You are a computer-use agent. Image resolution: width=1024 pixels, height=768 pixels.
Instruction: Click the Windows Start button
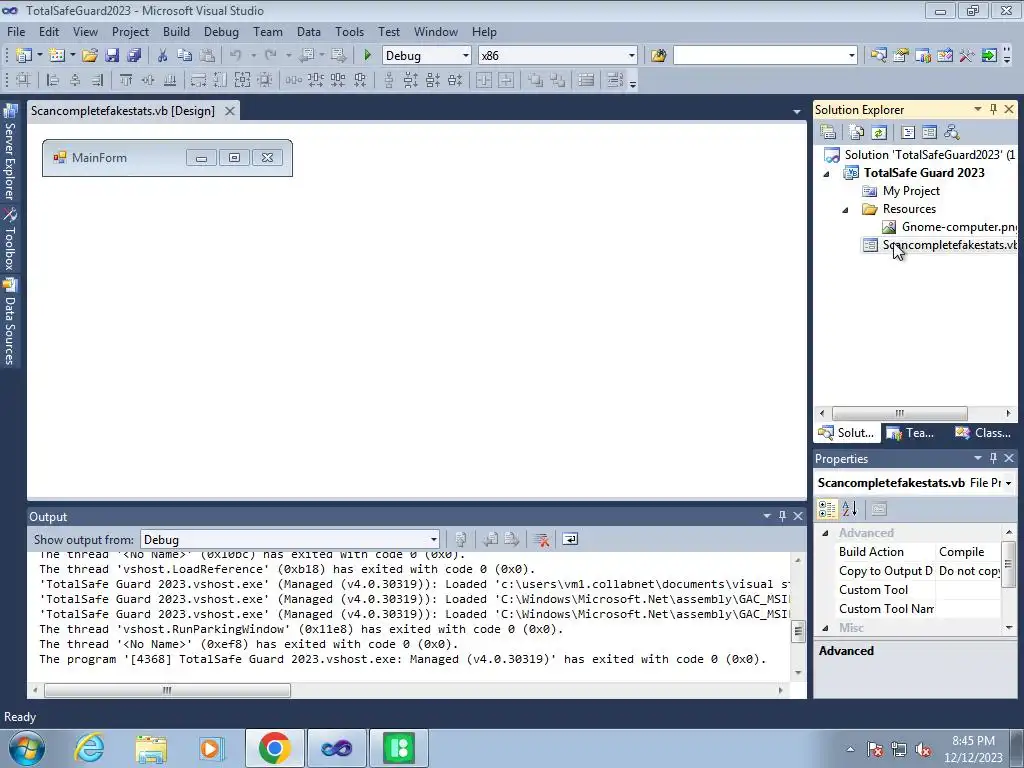click(x=26, y=748)
